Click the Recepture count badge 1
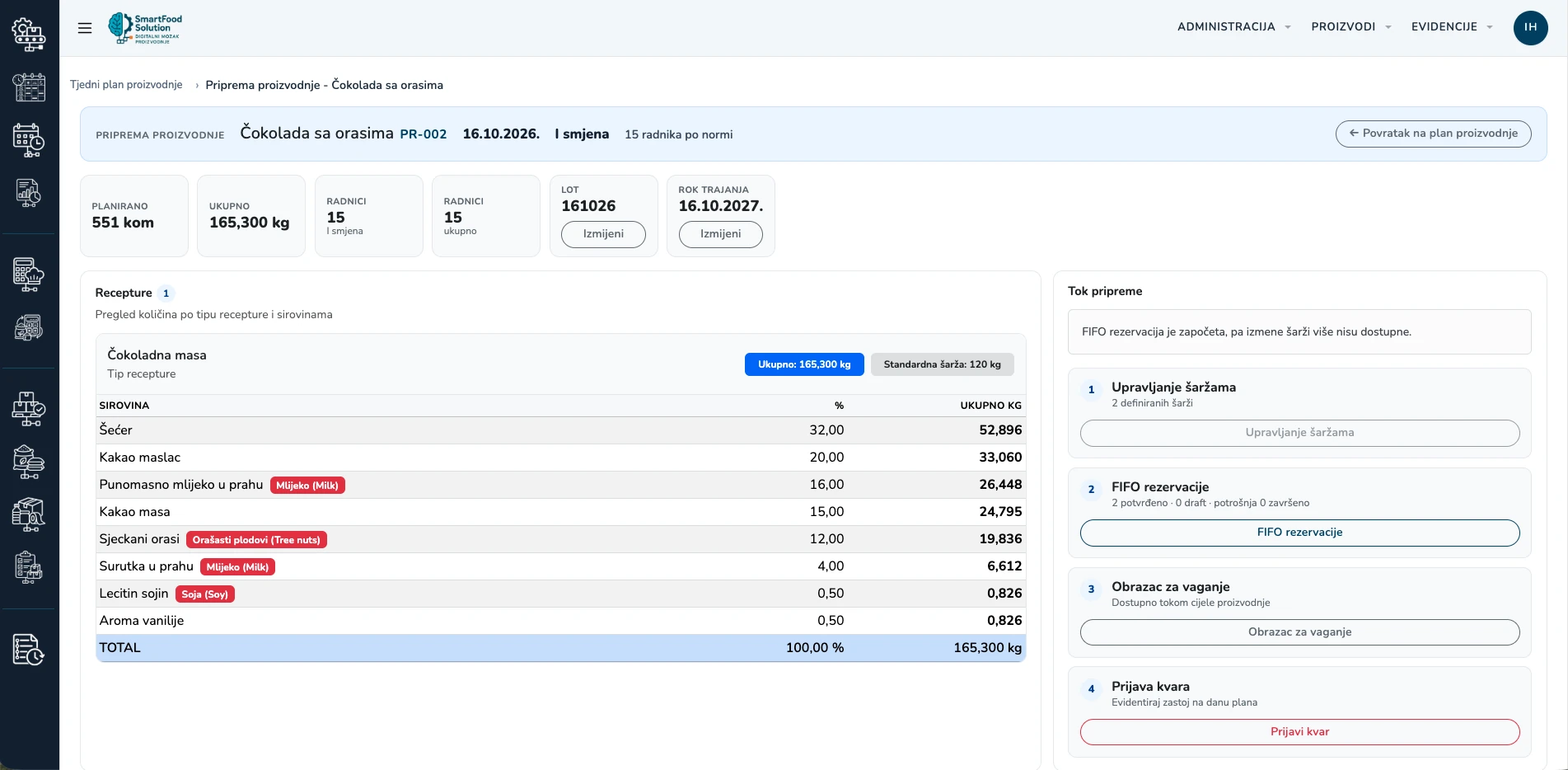 coord(166,293)
